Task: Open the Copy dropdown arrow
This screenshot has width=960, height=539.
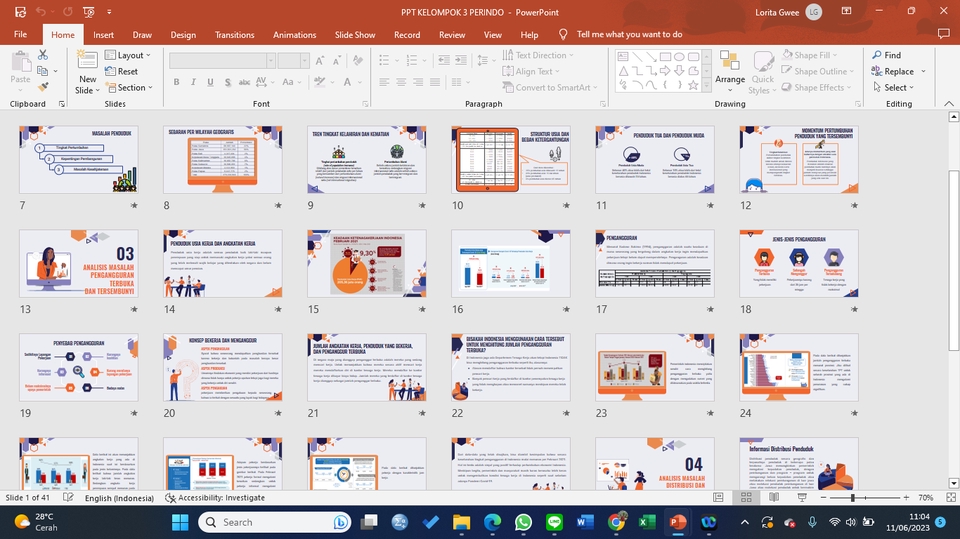Action: (56, 72)
